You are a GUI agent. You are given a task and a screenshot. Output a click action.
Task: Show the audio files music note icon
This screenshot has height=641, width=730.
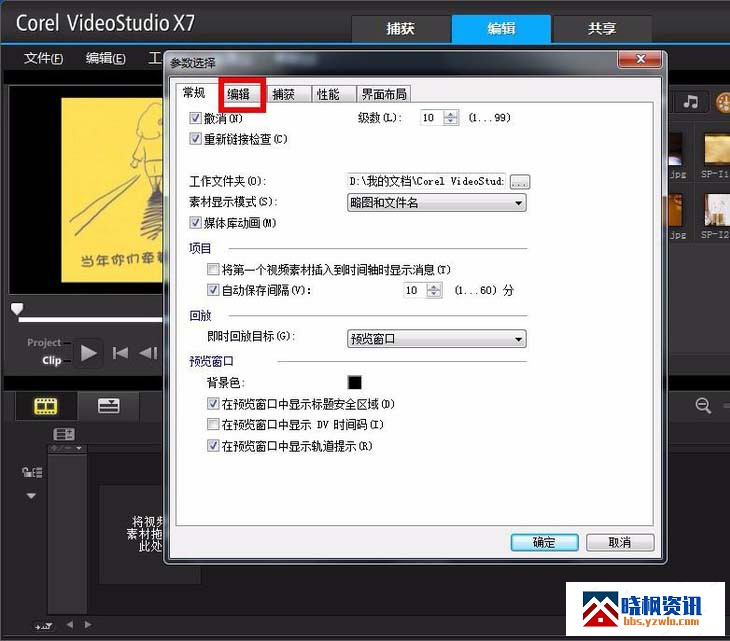pos(690,101)
